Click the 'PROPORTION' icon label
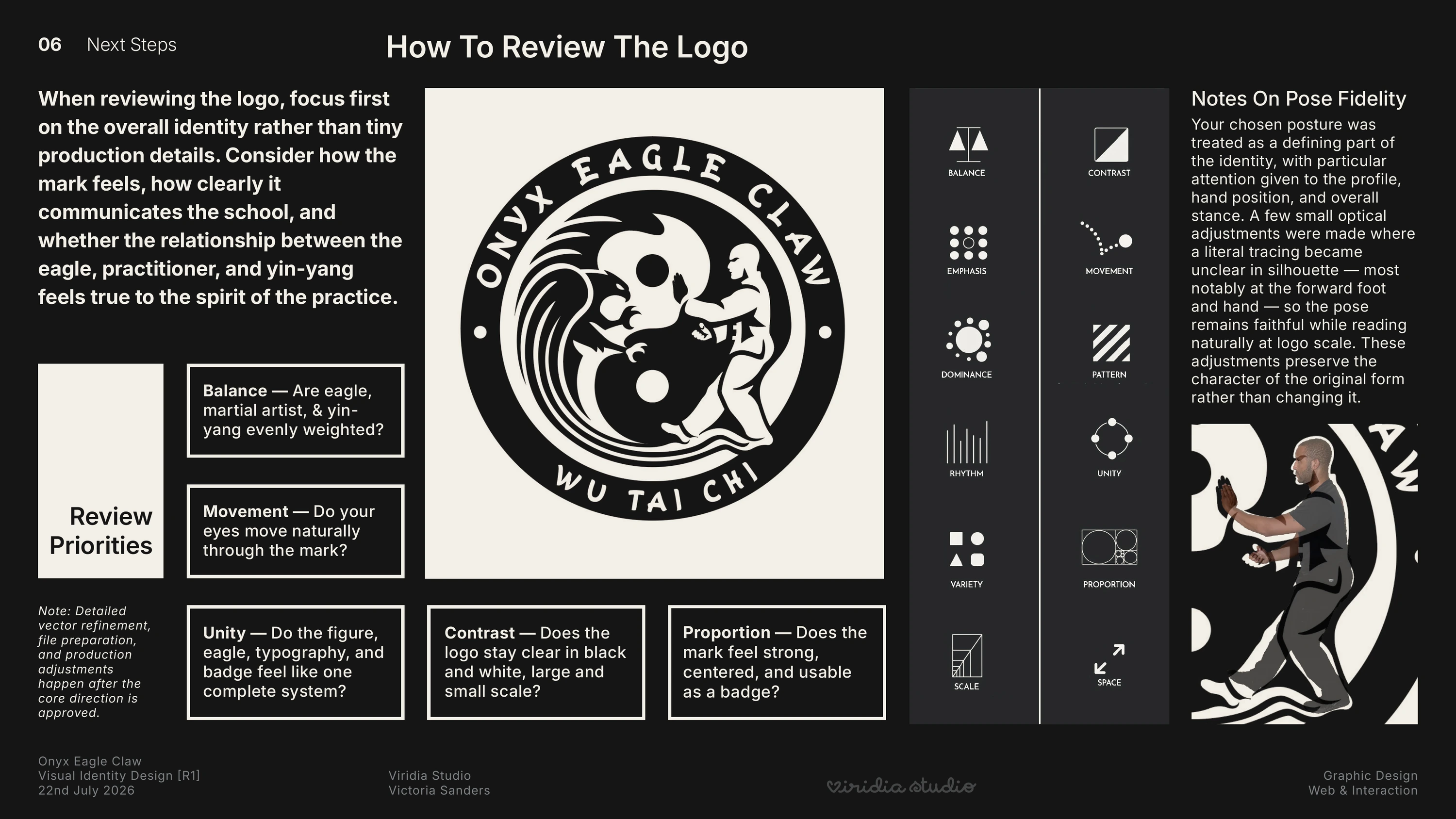The height and width of the screenshot is (819, 1456). (1109, 585)
